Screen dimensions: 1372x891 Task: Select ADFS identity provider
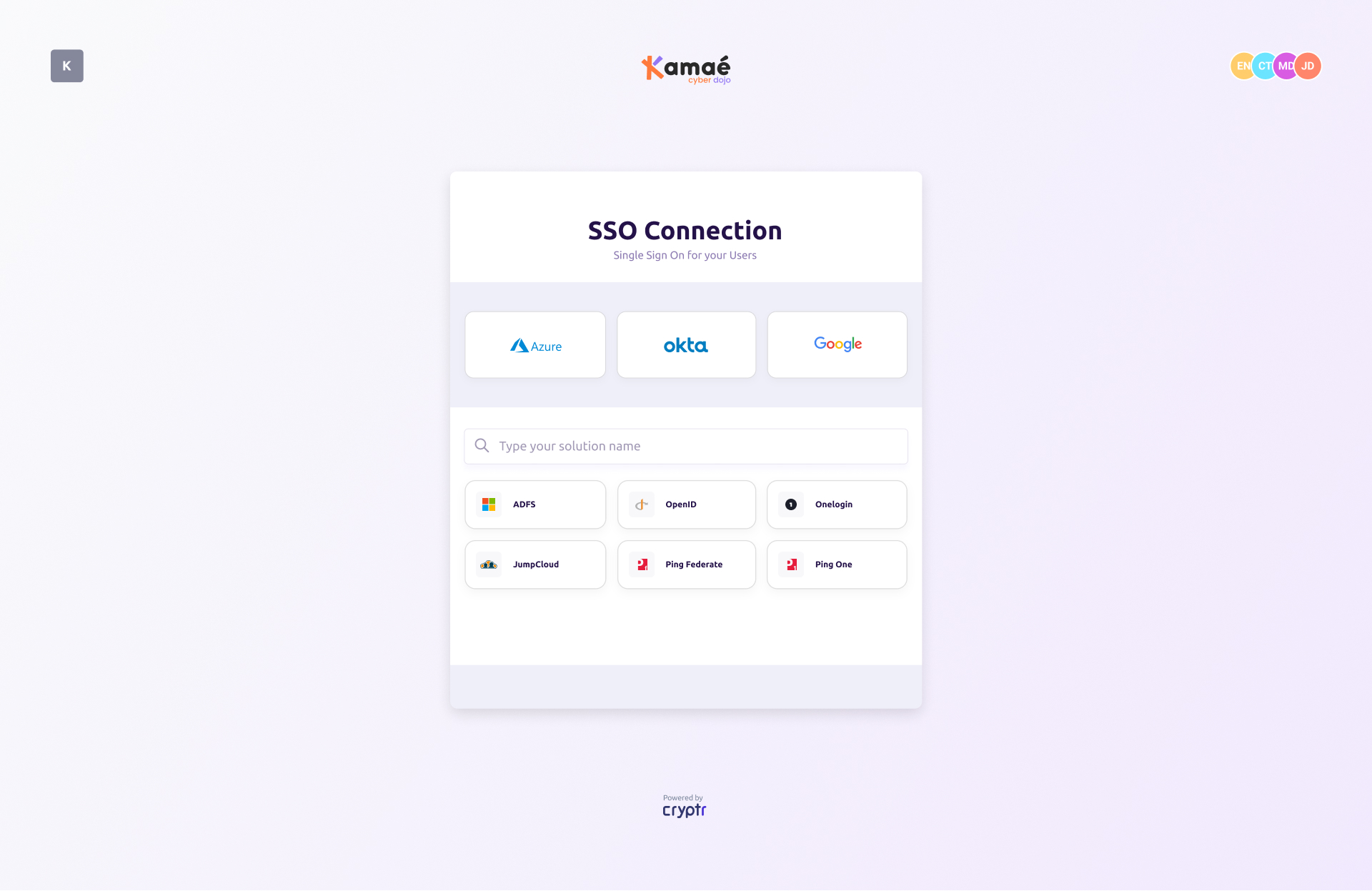535,504
